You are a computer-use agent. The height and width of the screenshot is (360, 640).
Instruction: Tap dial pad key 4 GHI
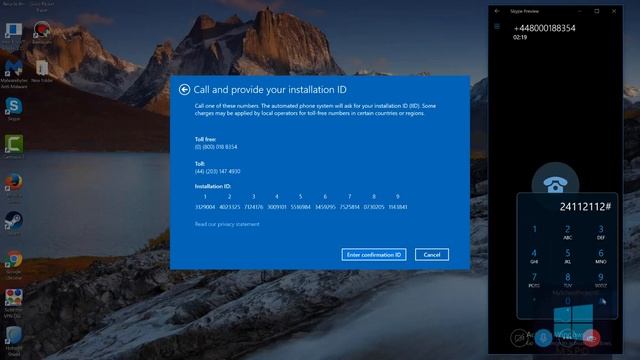coord(534,256)
